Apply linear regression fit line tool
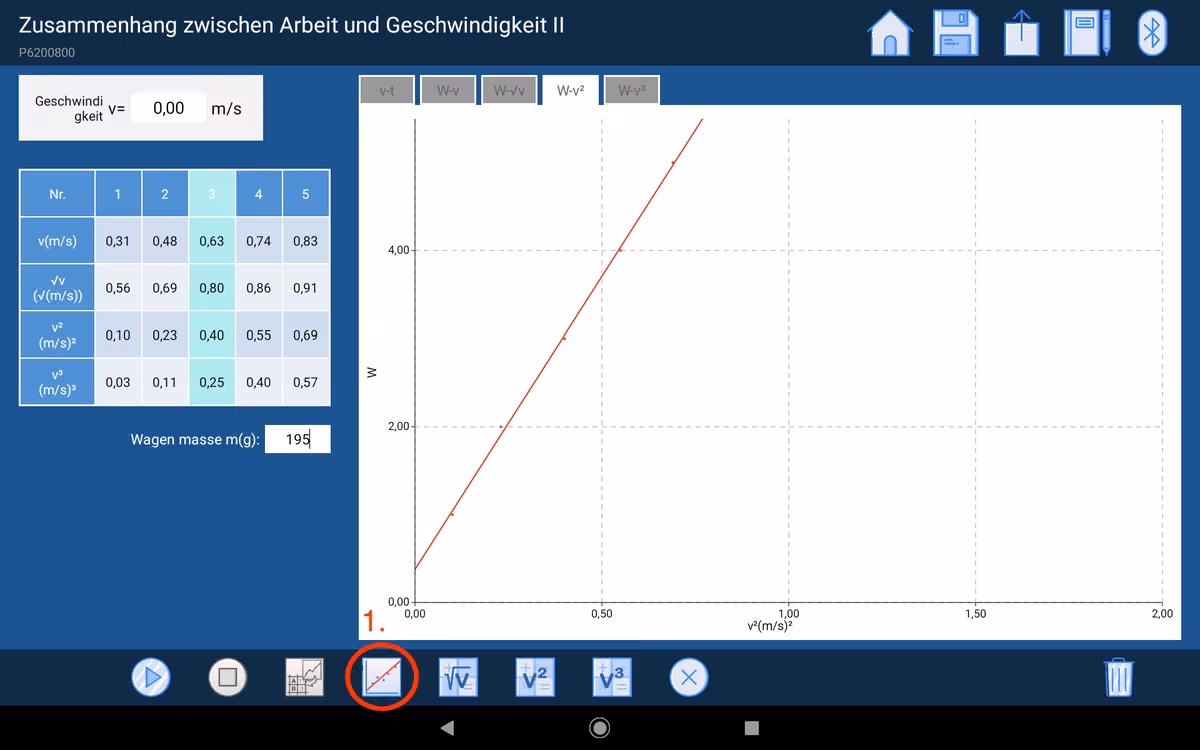The width and height of the screenshot is (1200, 750). [x=381, y=678]
